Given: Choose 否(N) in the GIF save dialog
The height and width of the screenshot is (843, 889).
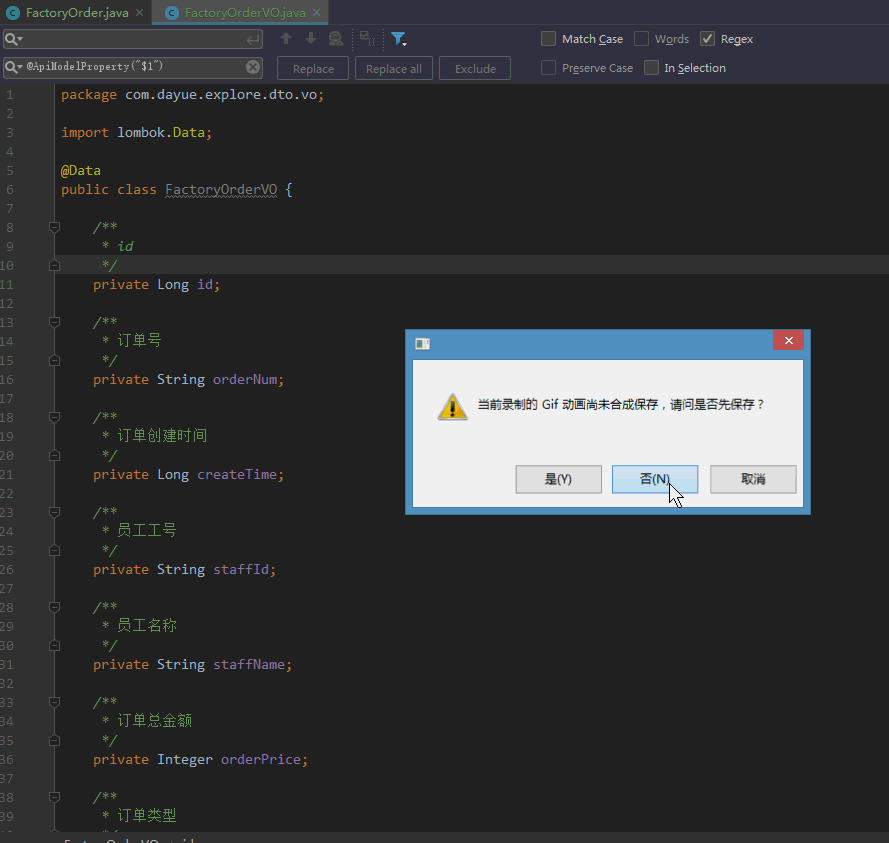Looking at the screenshot, I should (x=655, y=479).
